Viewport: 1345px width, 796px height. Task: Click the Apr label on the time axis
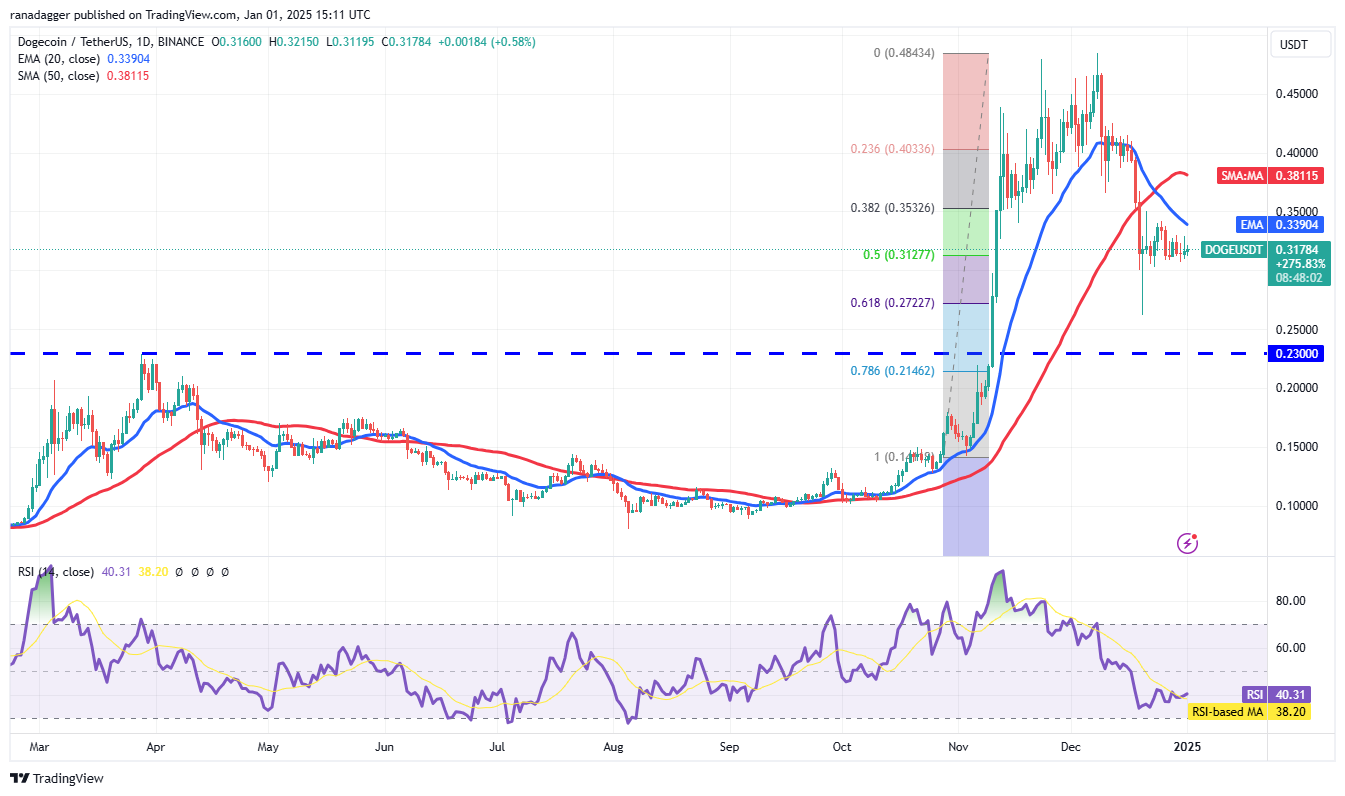pos(154,746)
